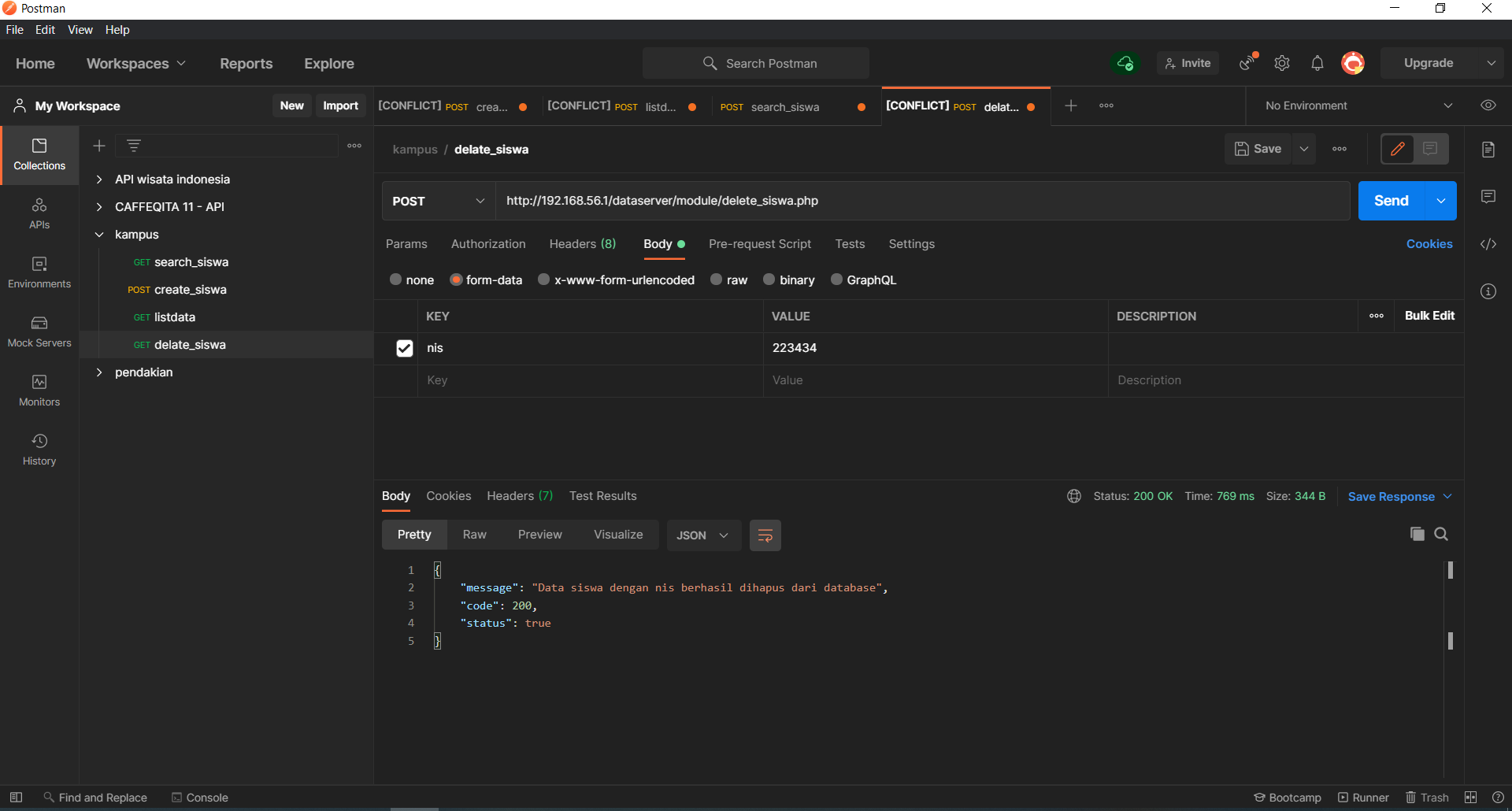Open the Collections sidebar panel
Viewport: 1512px width, 811px height.
(x=39, y=155)
